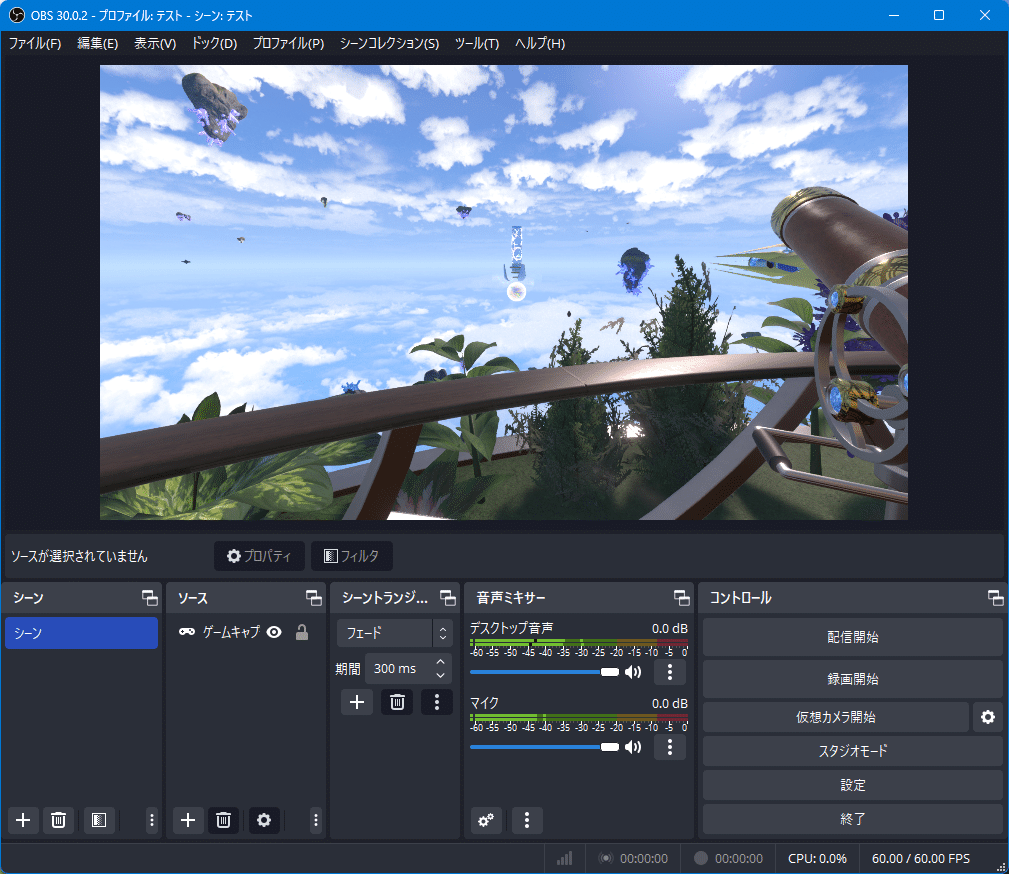Pop out the シーントランジション dock panel

pyautogui.click(x=448, y=598)
